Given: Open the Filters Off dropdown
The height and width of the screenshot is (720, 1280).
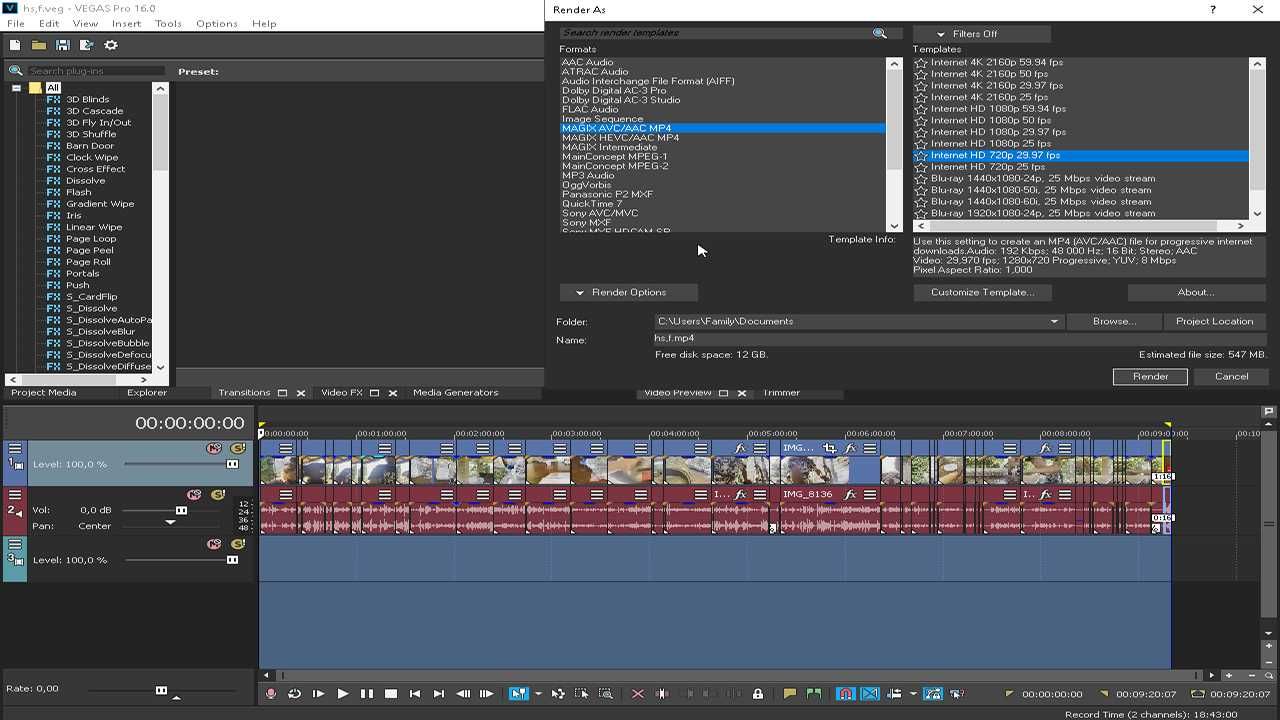Looking at the screenshot, I should coord(981,34).
